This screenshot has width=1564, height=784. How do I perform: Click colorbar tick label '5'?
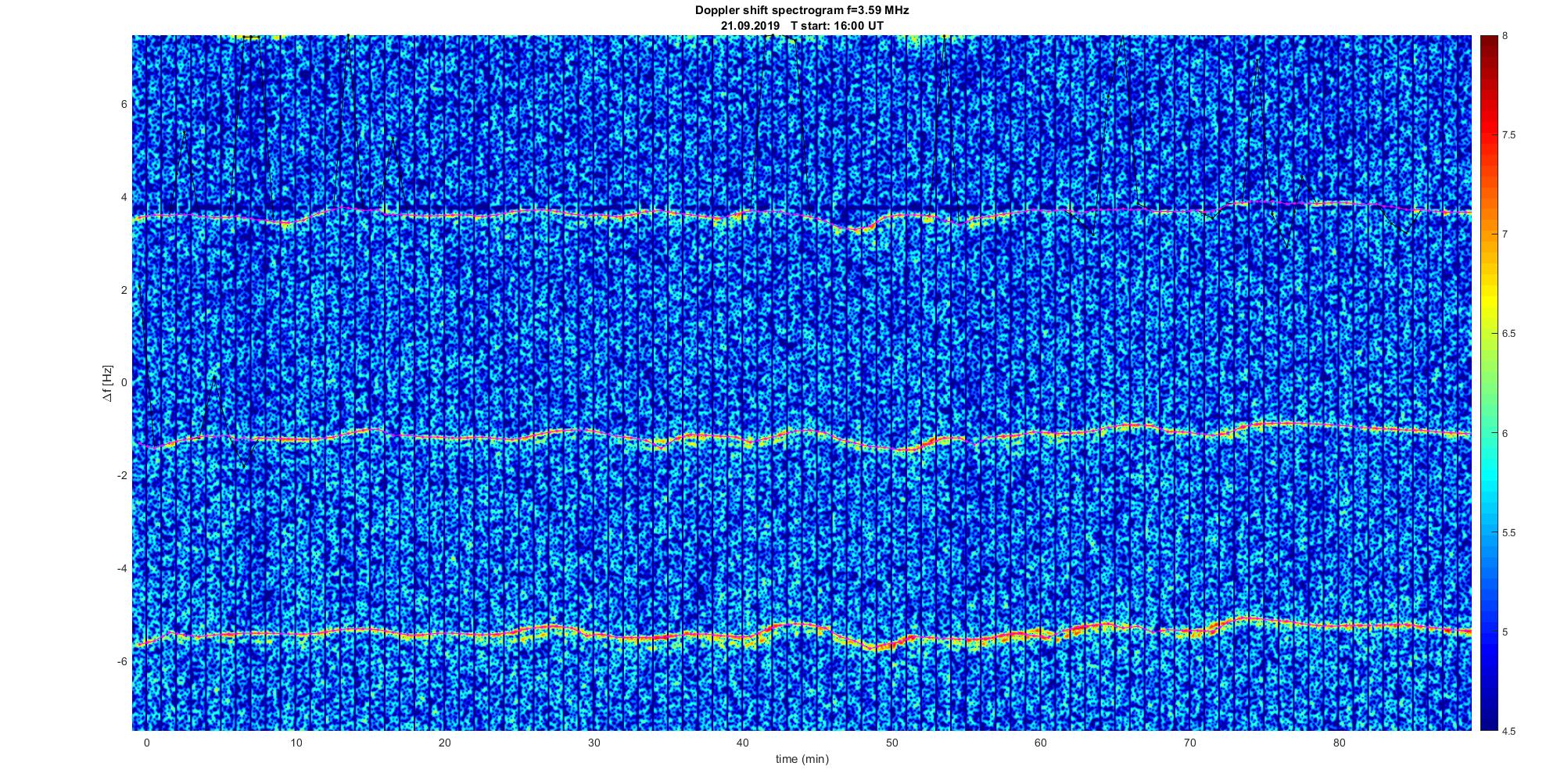[x=1505, y=632]
